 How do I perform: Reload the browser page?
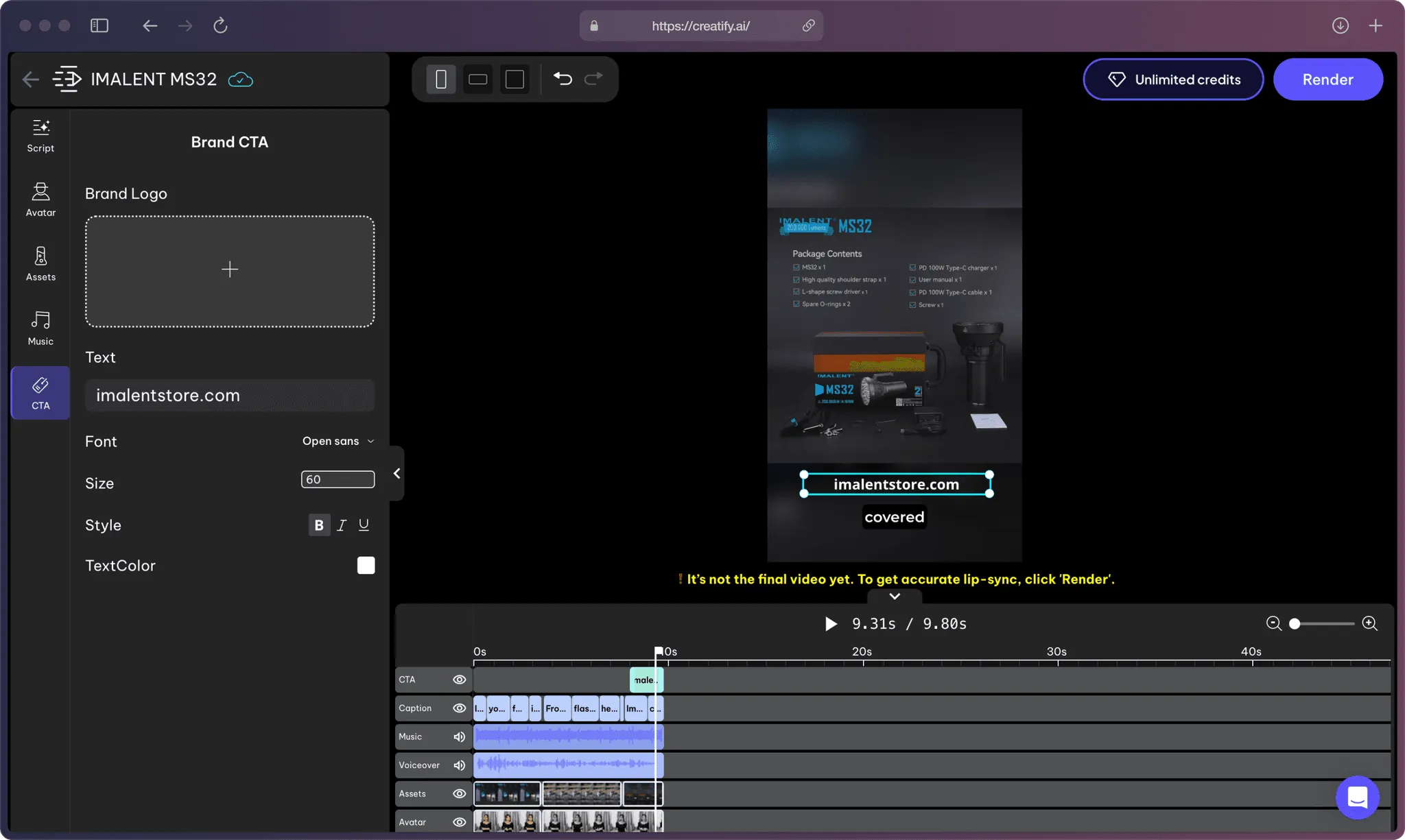[x=220, y=25]
